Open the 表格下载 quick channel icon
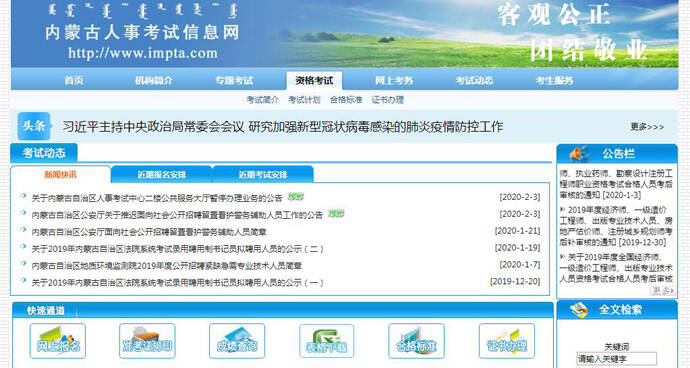Viewport: 690px width, 368px height. pyautogui.click(x=327, y=341)
